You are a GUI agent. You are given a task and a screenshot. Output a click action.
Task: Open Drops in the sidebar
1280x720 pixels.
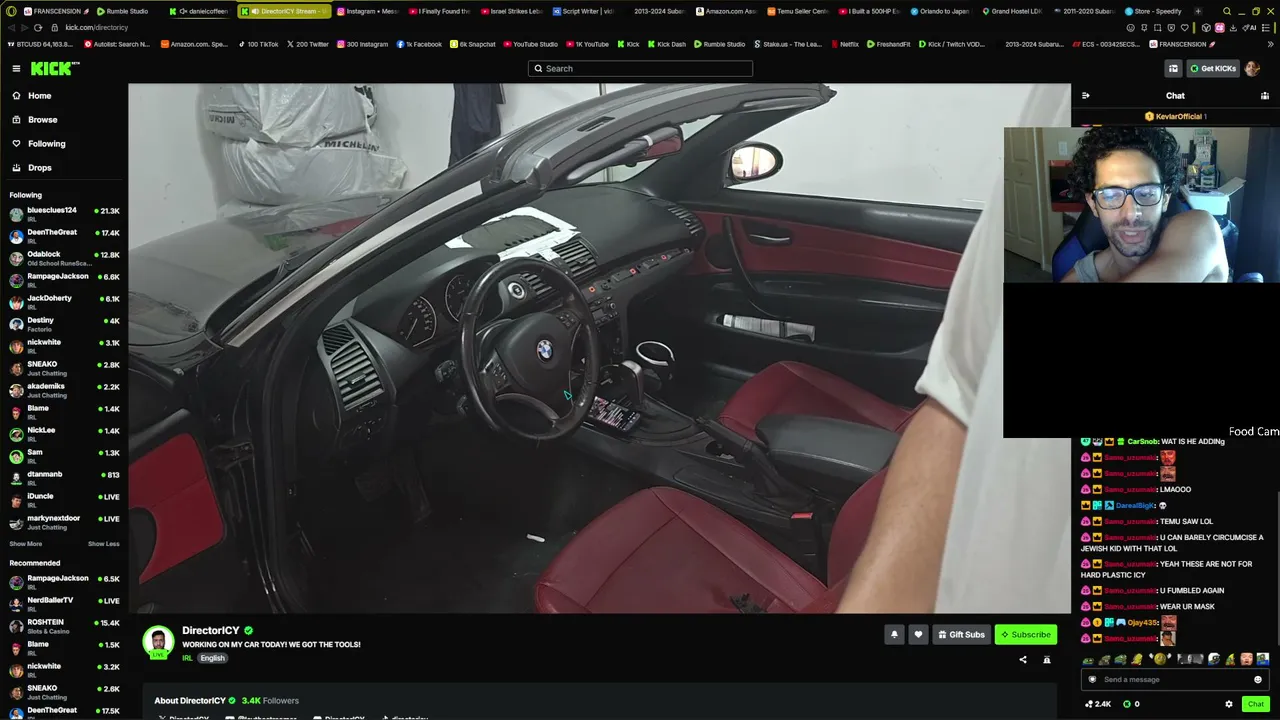[x=39, y=168]
